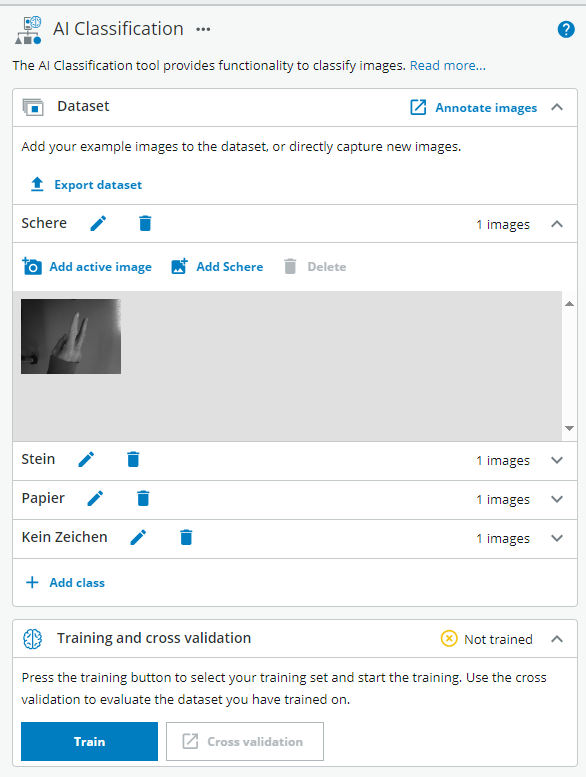Expand the Stein class images
This screenshot has width=586, height=777.
point(557,460)
